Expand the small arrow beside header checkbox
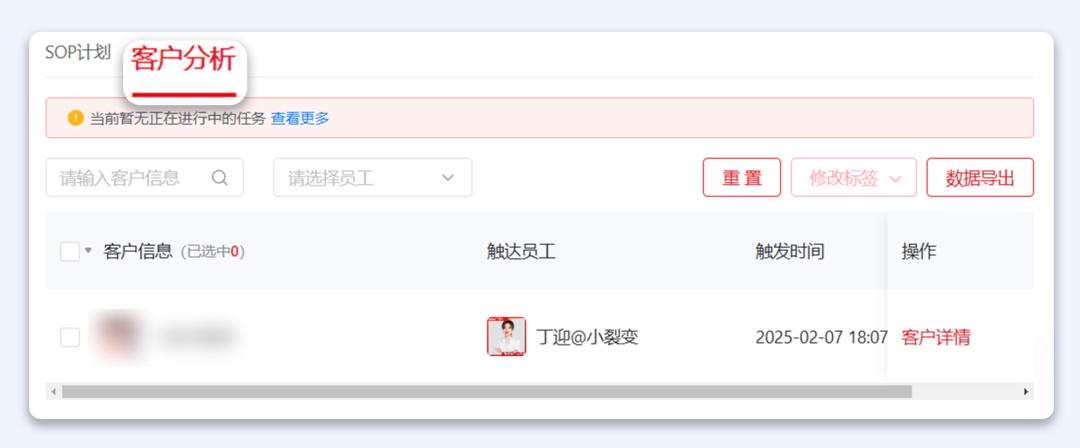 coord(88,251)
